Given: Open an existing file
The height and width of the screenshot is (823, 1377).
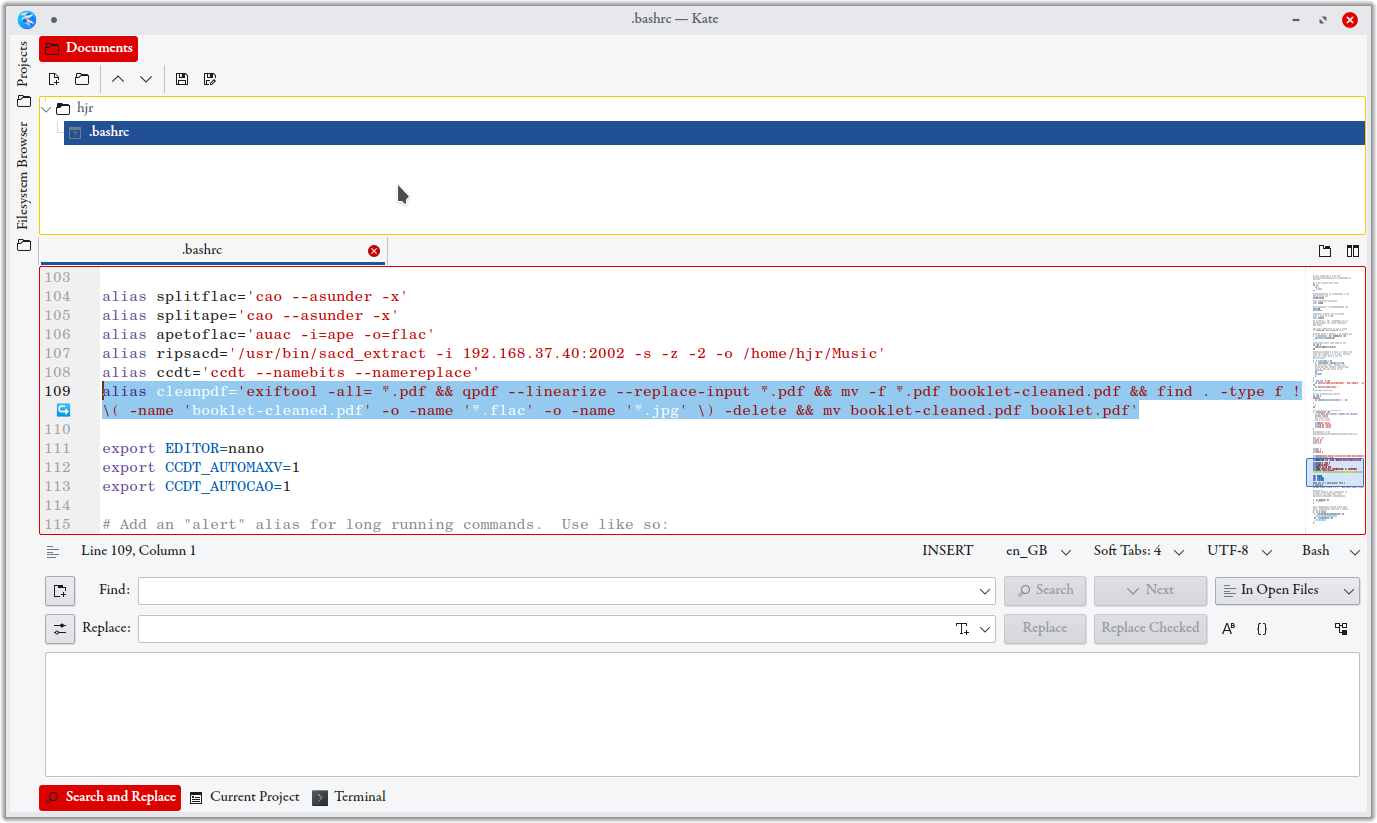Looking at the screenshot, I should coord(82,79).
